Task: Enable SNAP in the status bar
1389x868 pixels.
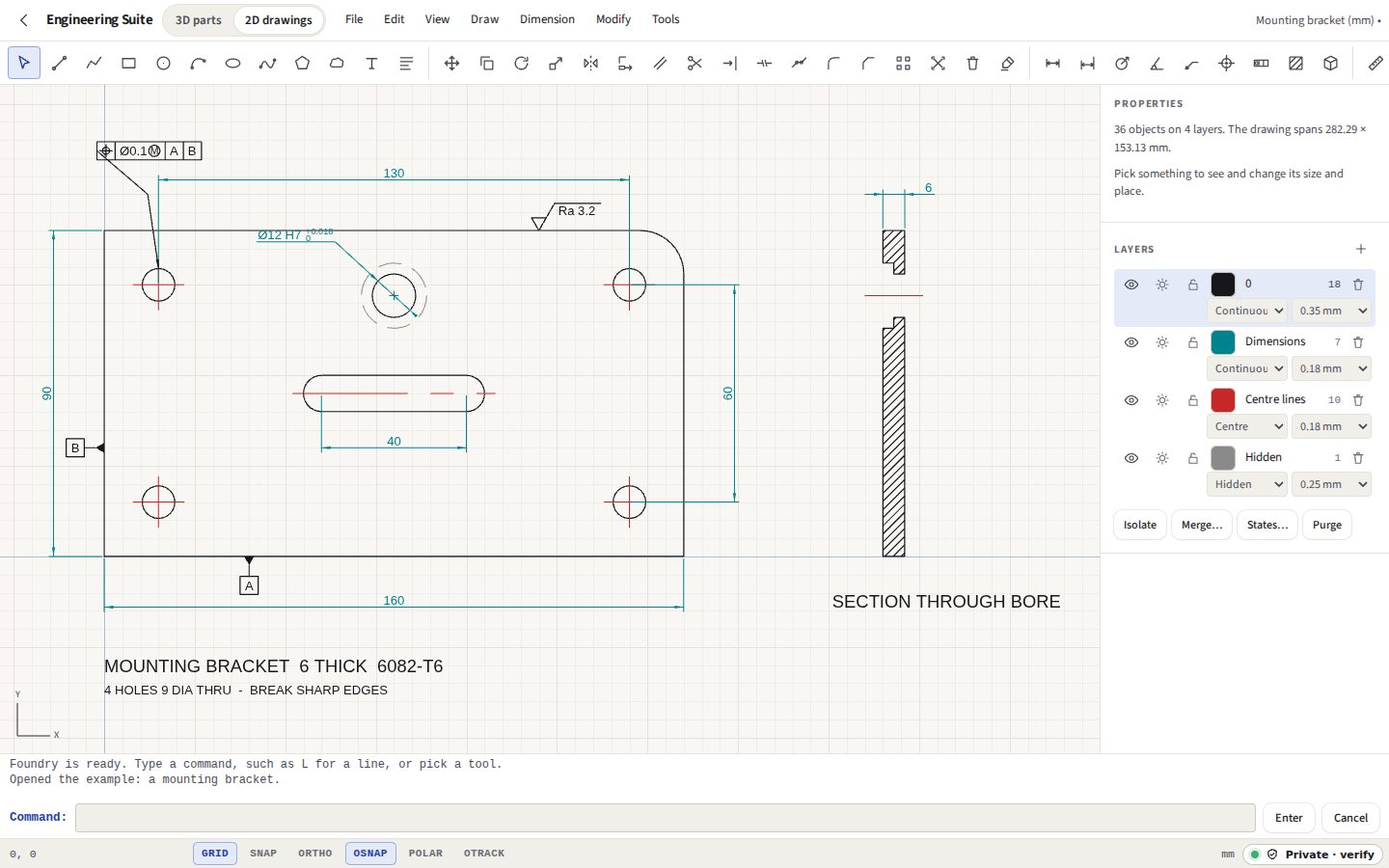Action: click(263, 854)
